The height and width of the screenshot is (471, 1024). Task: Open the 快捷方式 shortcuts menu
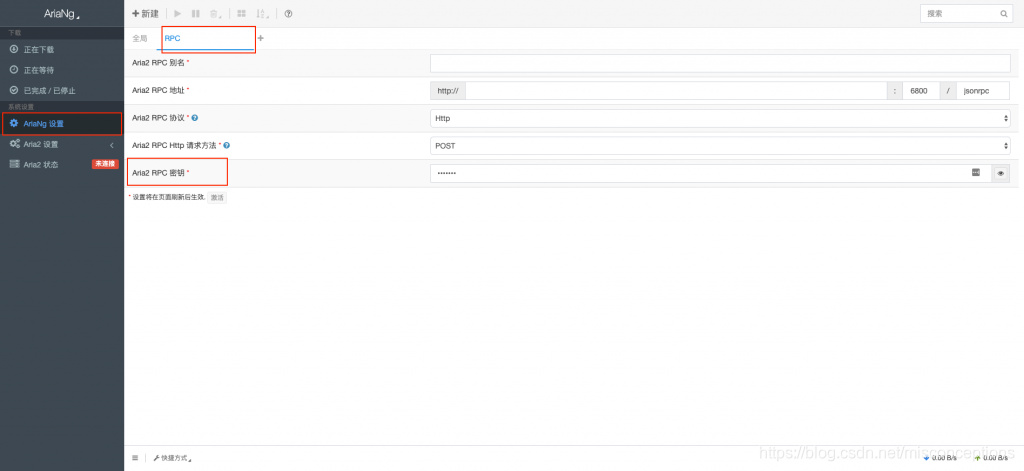(172, 459)
